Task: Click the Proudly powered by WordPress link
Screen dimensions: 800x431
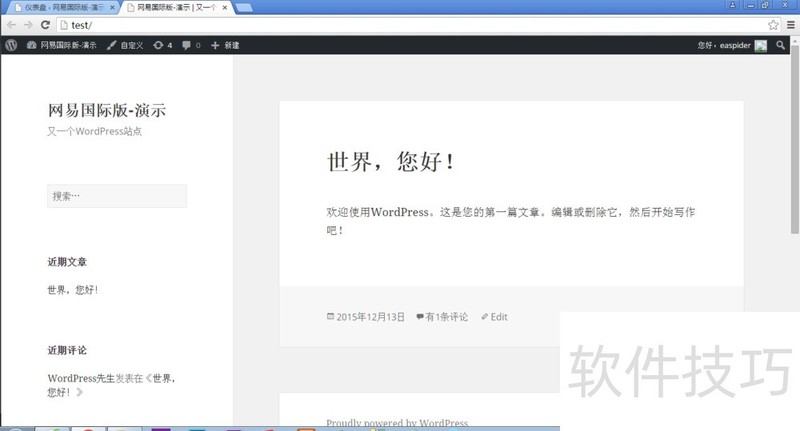Action: pos(397,422)
